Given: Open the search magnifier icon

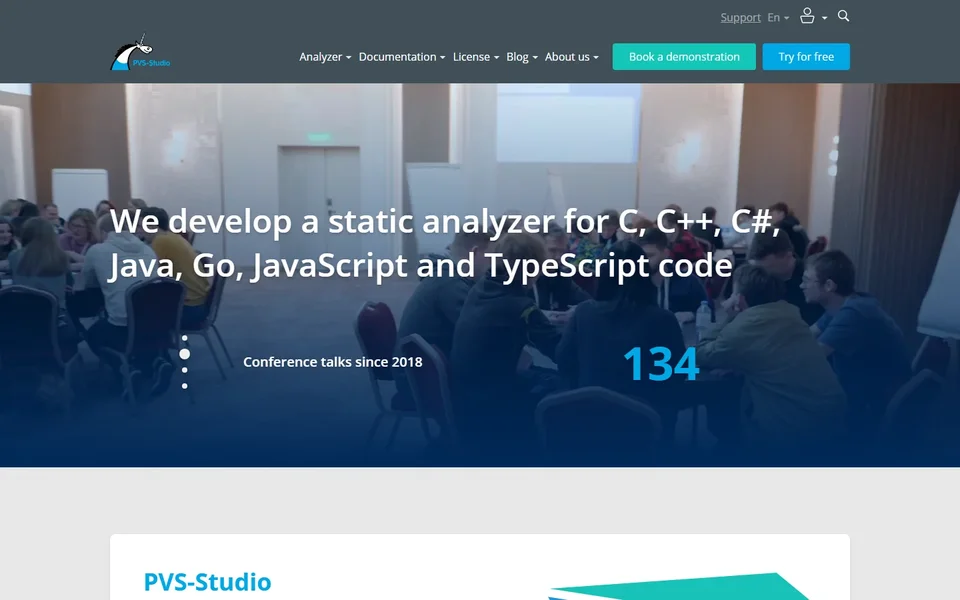Looking at the screenshot, I should [843, 16].
